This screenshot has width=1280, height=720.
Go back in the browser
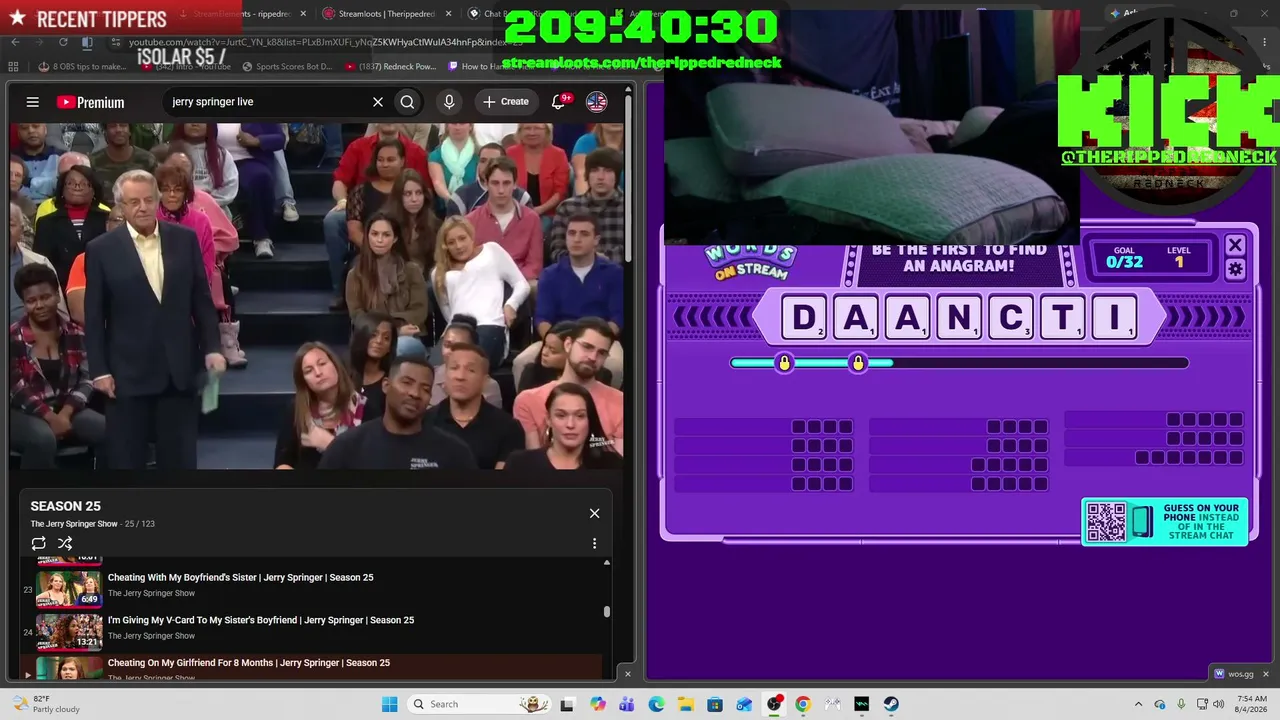pyautogui.click(x=15, y=42)
